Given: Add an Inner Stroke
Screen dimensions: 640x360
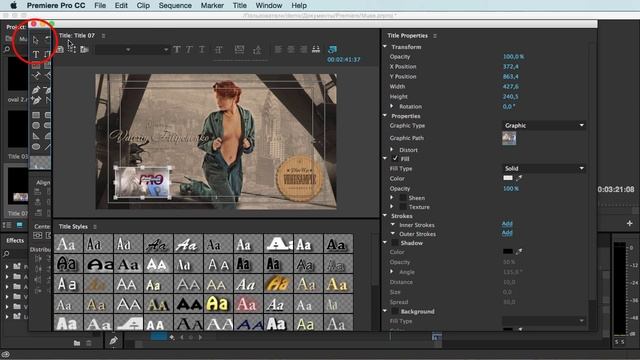Looking at the screenshot, I should click(x=507, y=224).
